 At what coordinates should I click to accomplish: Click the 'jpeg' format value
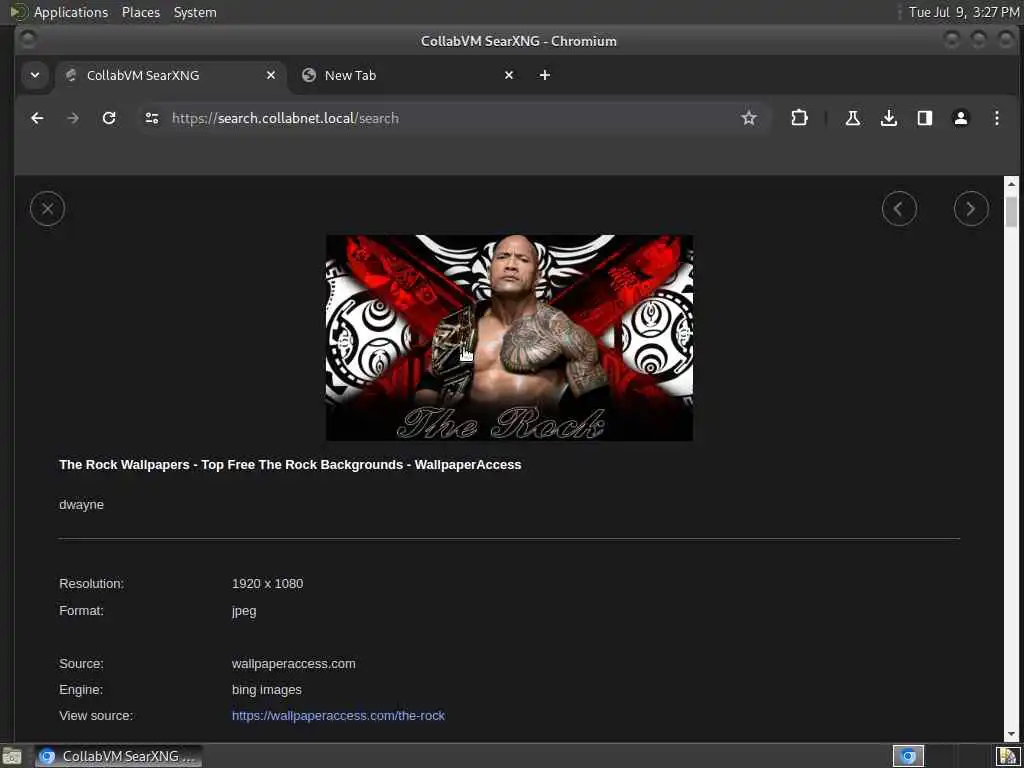point(244,611)
